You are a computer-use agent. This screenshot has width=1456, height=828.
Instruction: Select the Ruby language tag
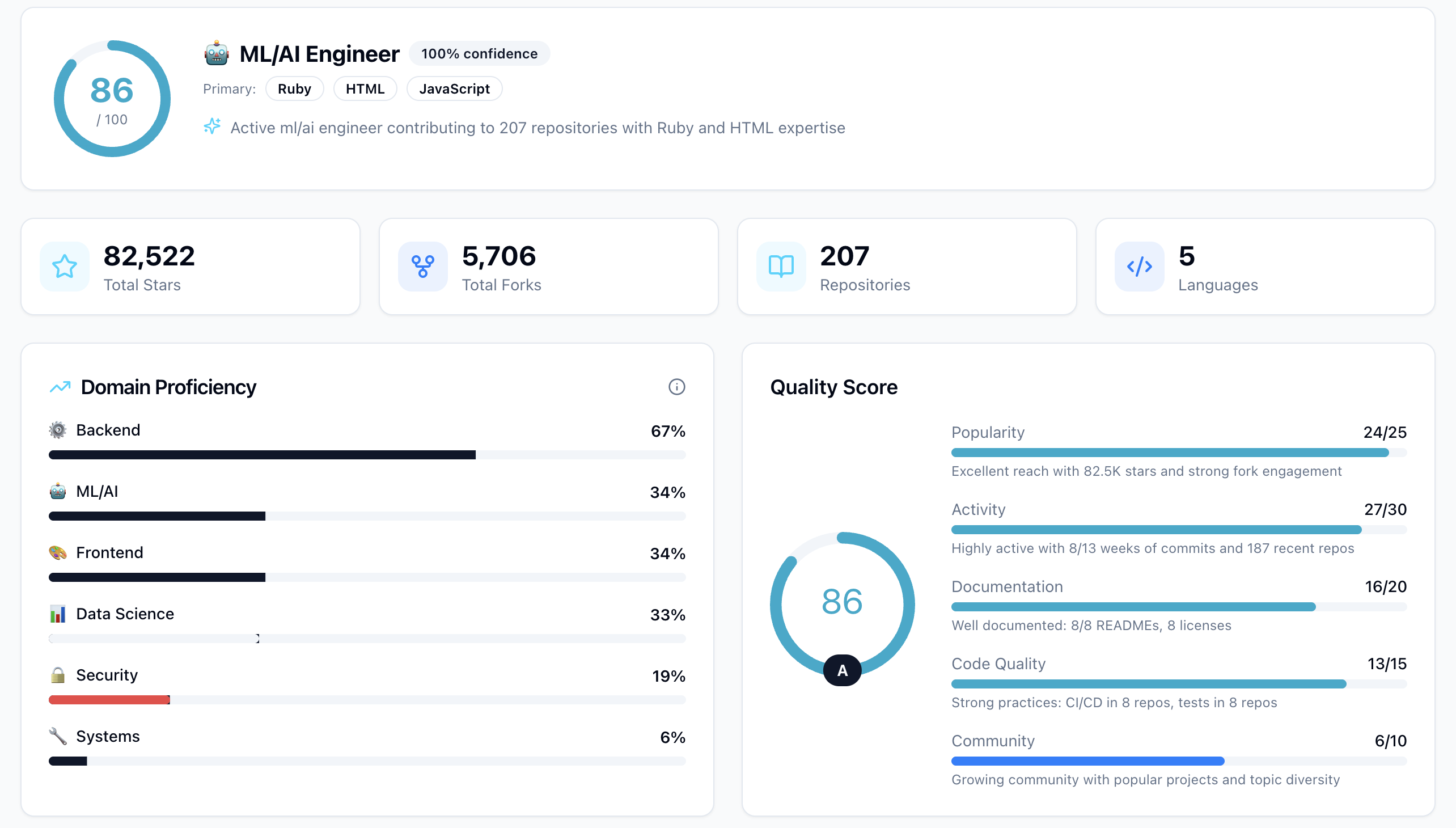coord(294,88)
